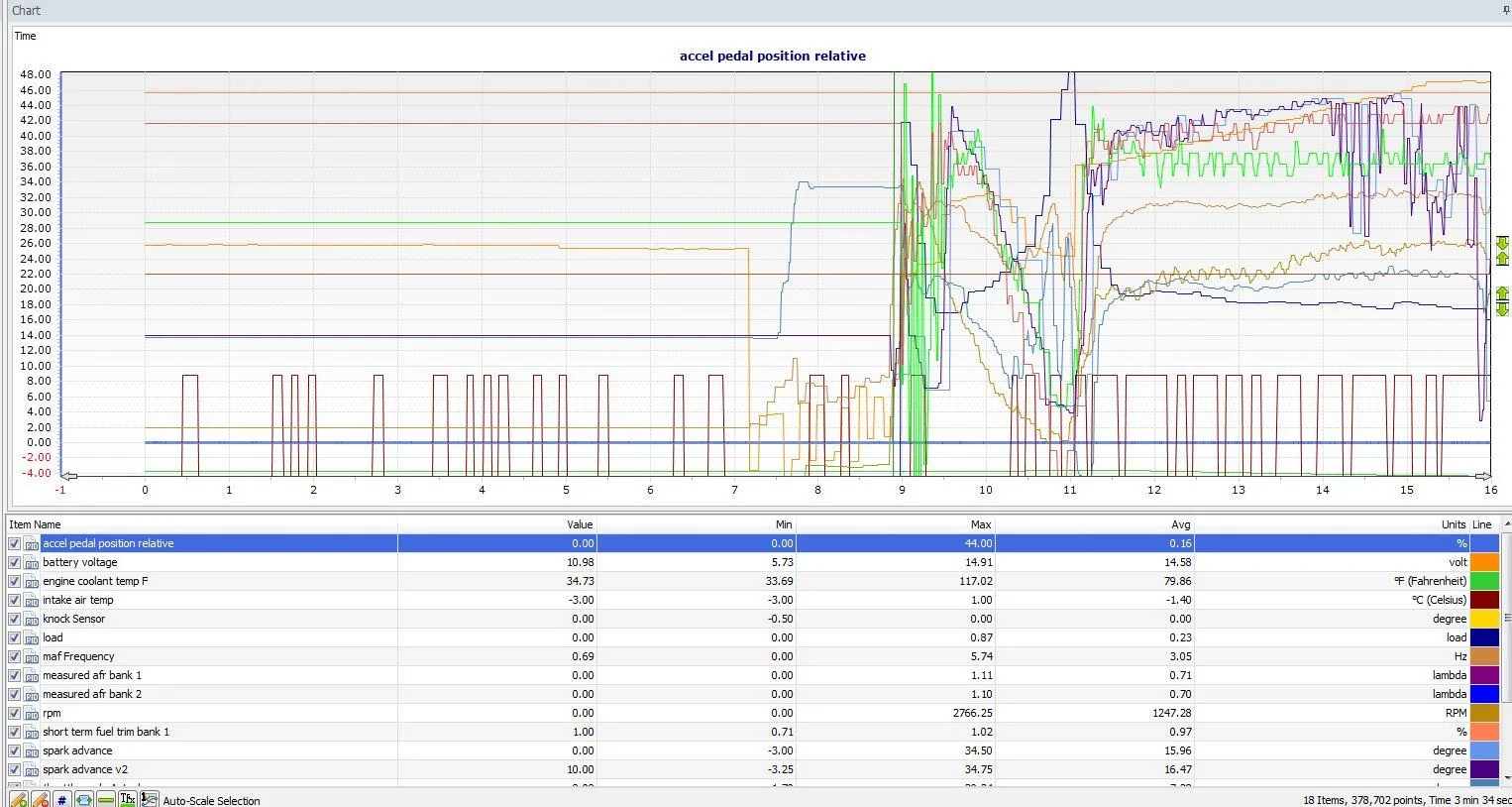Sort by Value column header
Screen dimensions: 1512x807
click(x=497, y=524)
